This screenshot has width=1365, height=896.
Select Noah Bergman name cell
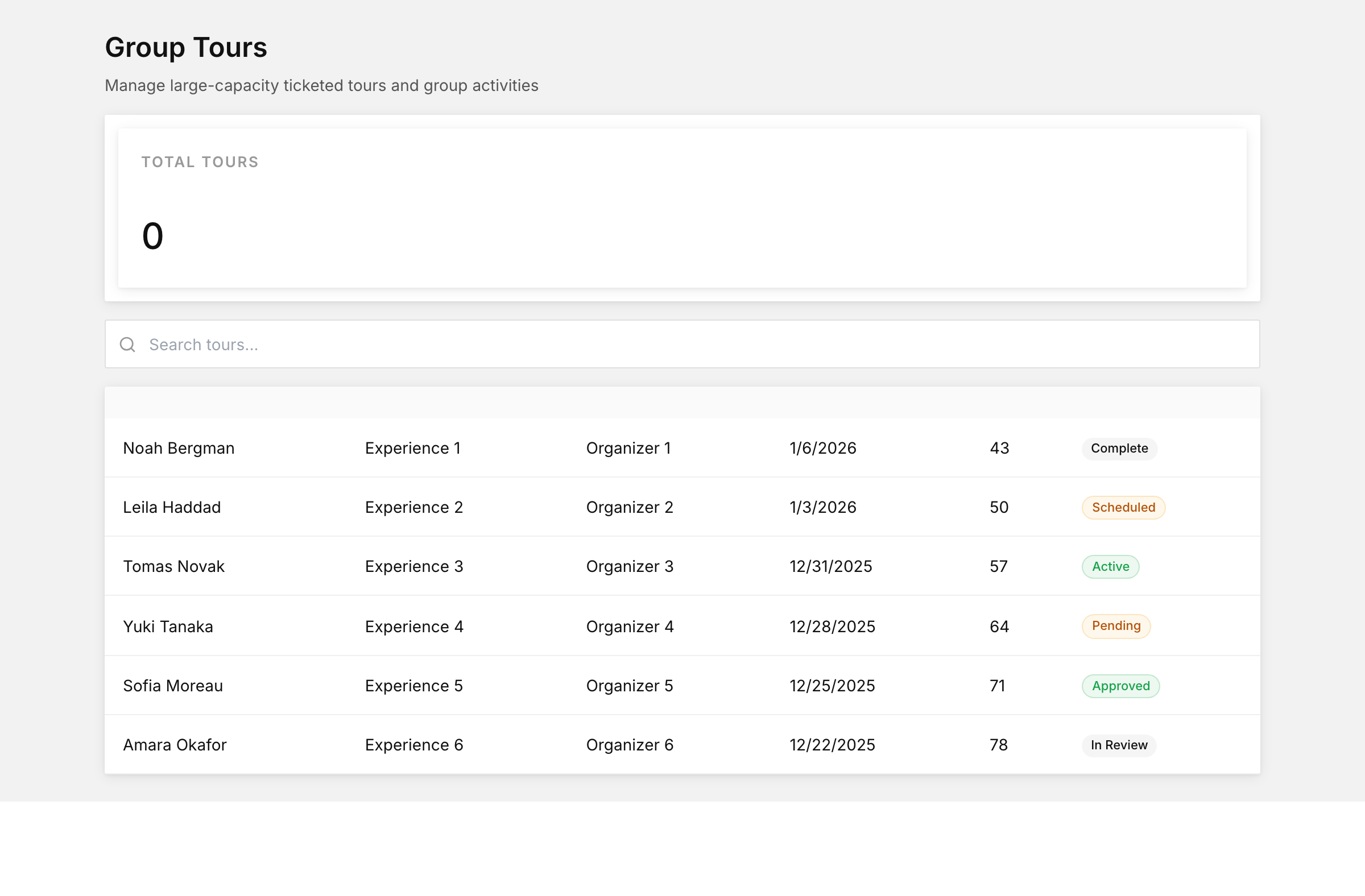(179, 449)
